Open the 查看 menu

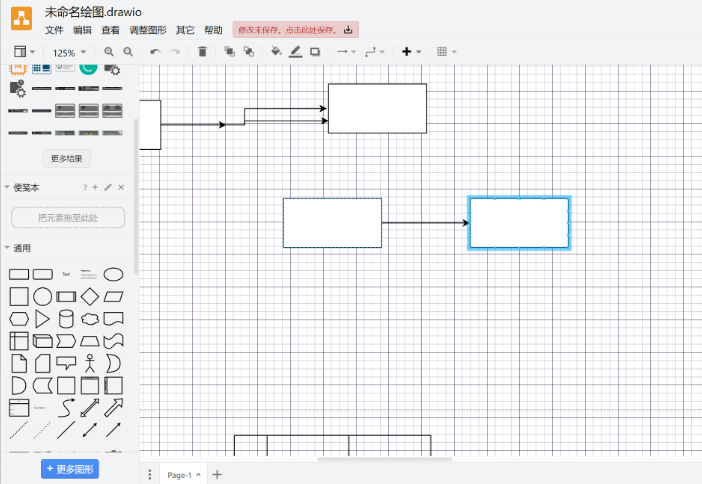111,30
